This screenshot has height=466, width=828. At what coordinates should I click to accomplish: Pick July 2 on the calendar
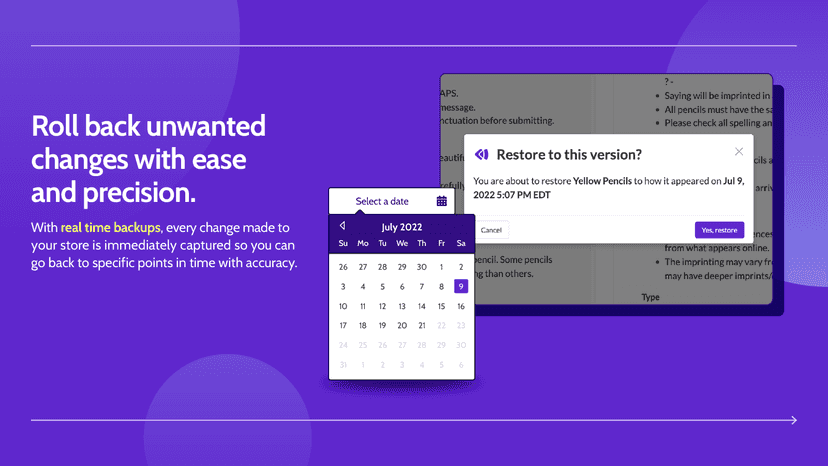pos(461,267)
